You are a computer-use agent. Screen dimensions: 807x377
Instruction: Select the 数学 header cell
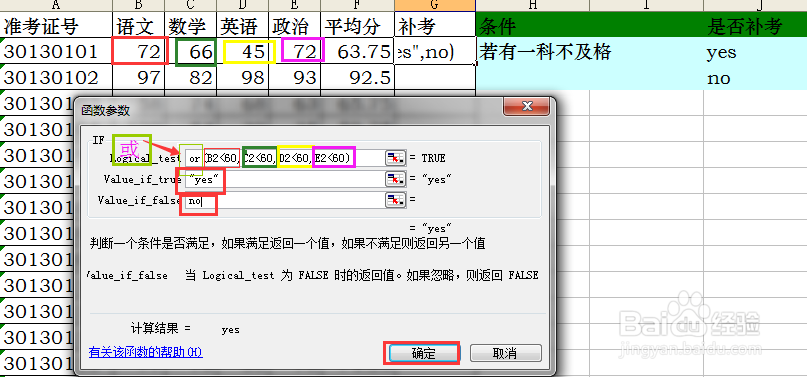click(x=191, y=25)
